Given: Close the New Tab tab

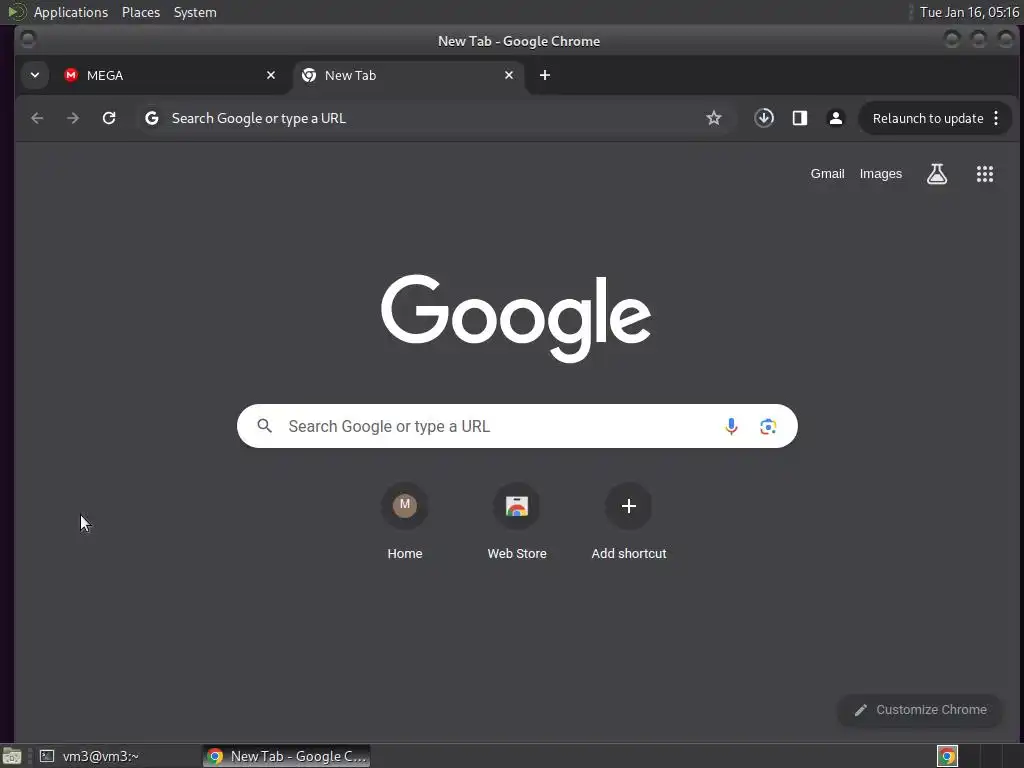Looking at the screenshot, I should click(509, 75).
